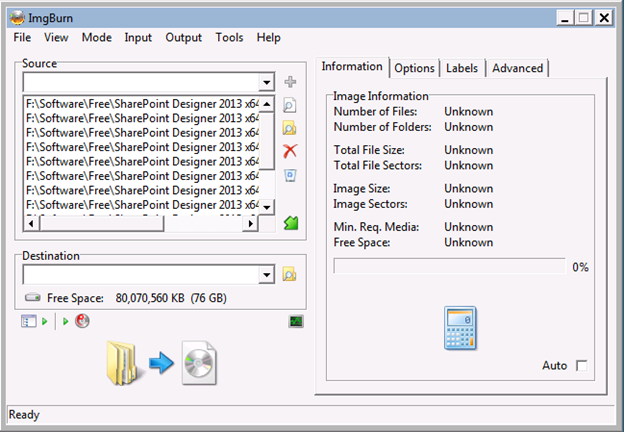Viewport: 624px width, 432px height.
Task: Remove selected source item with red X
Action: 290,151
